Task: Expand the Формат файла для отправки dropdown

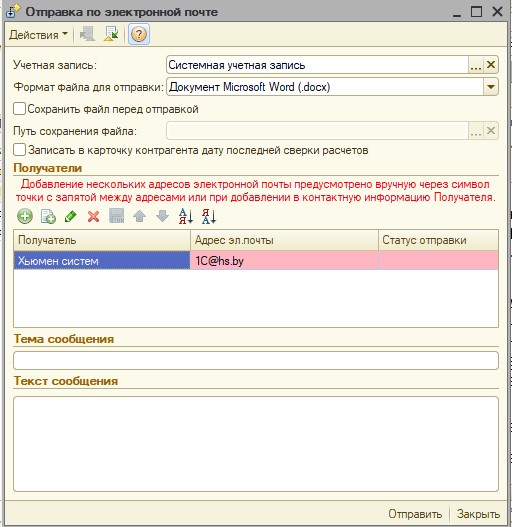Action: [x=491, y=87]
